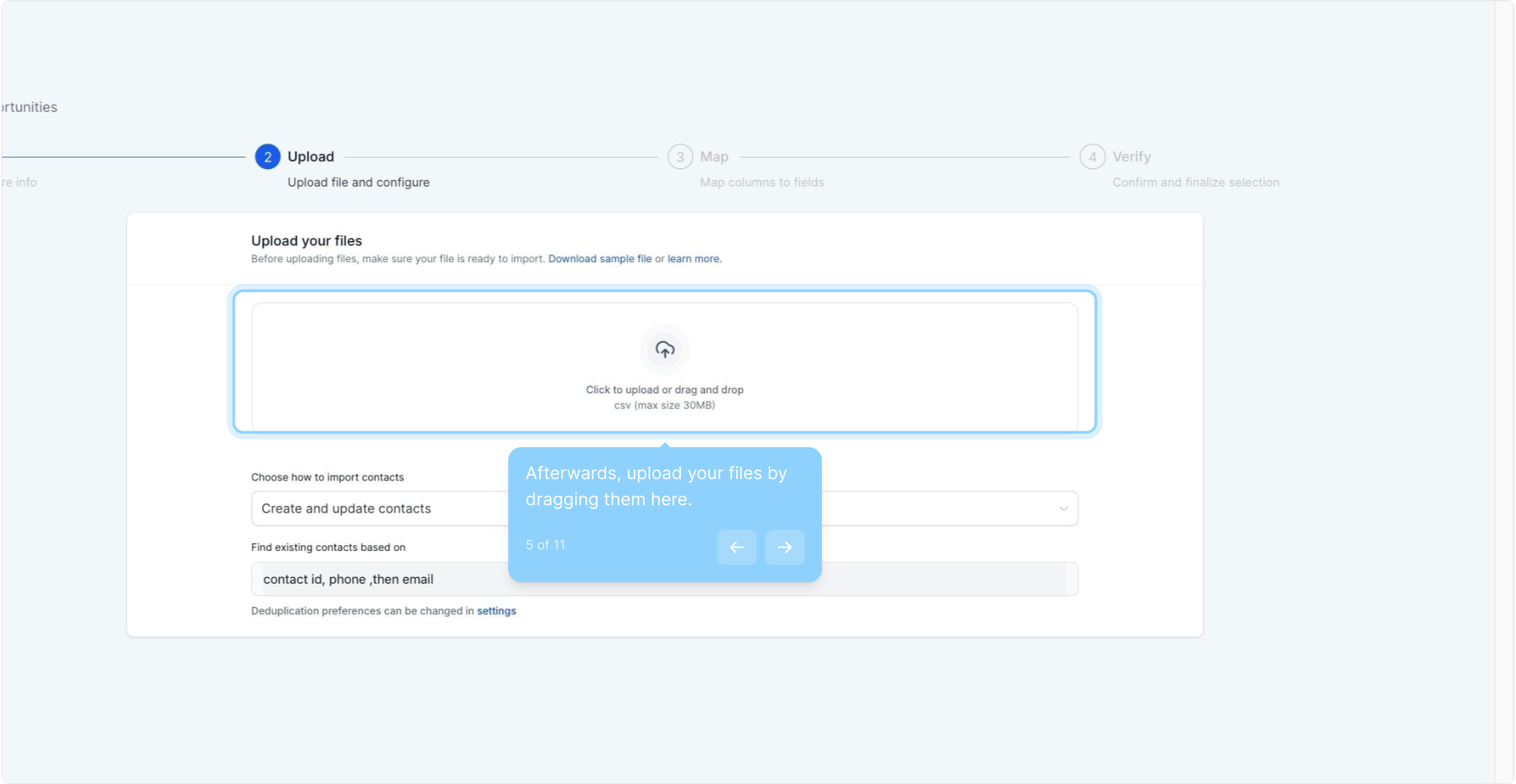
Task: Go to previous tour step arrow
Action: pos(736,547)
